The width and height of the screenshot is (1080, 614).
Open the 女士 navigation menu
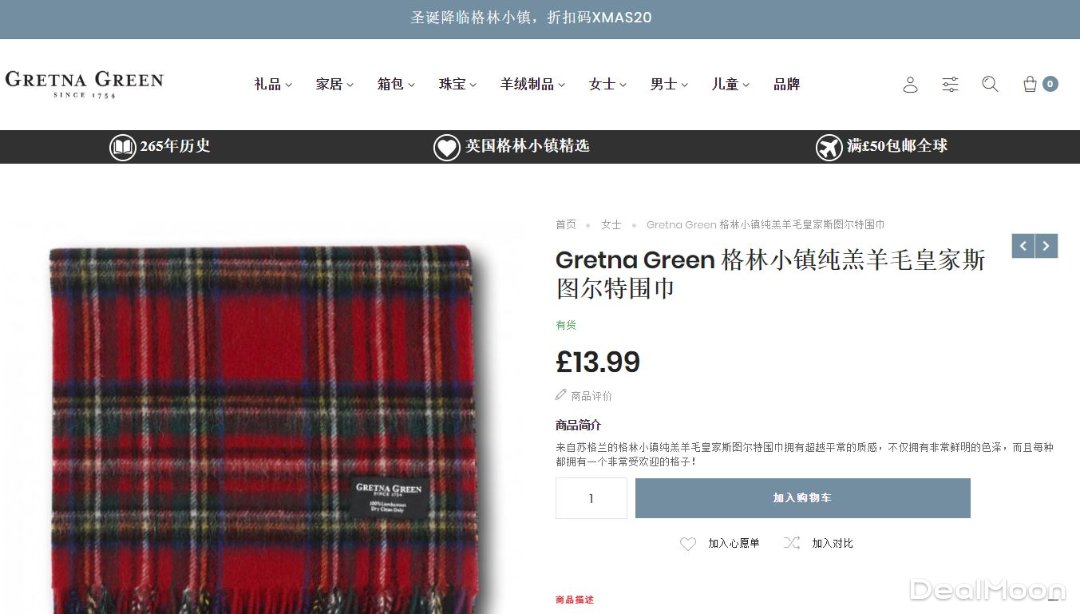(608, 84)
